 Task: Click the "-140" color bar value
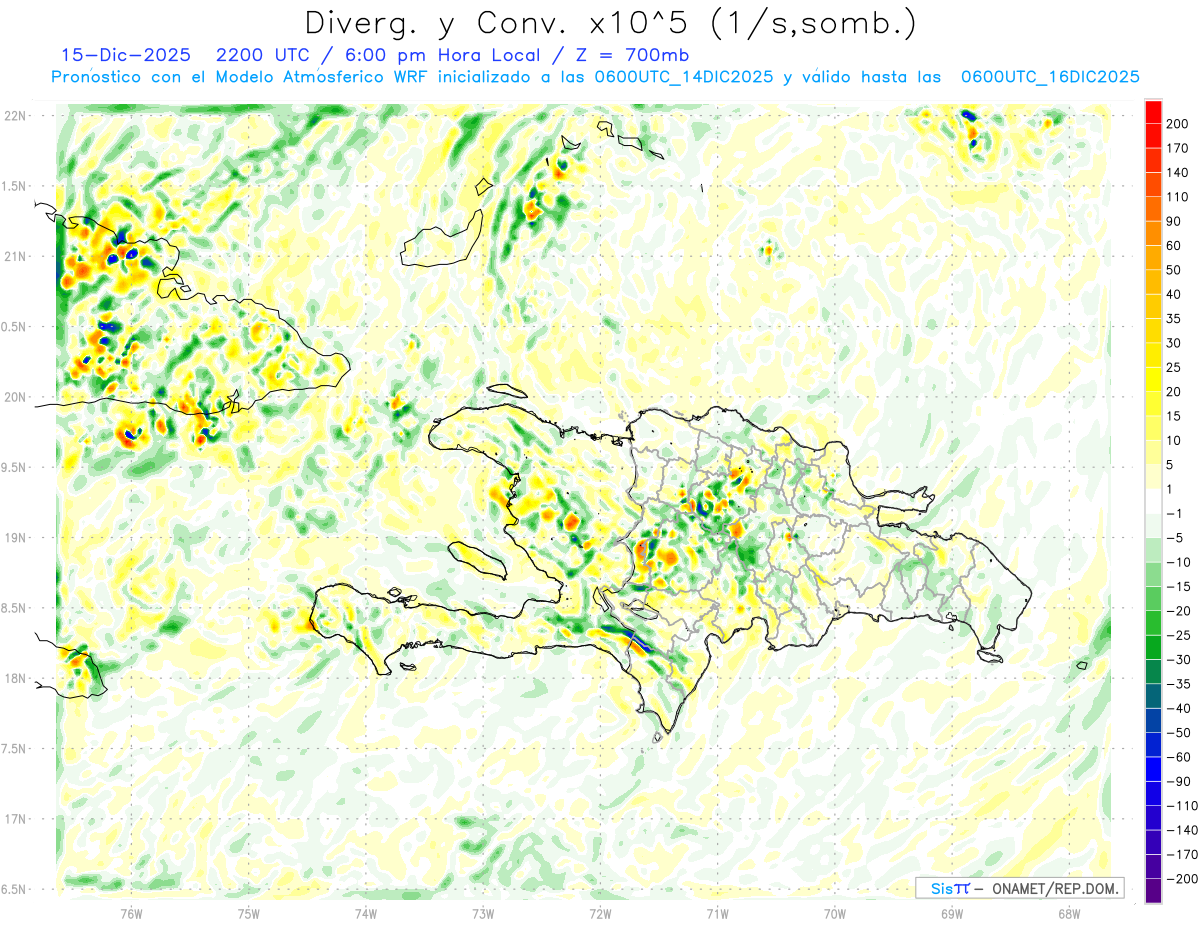1181,830
